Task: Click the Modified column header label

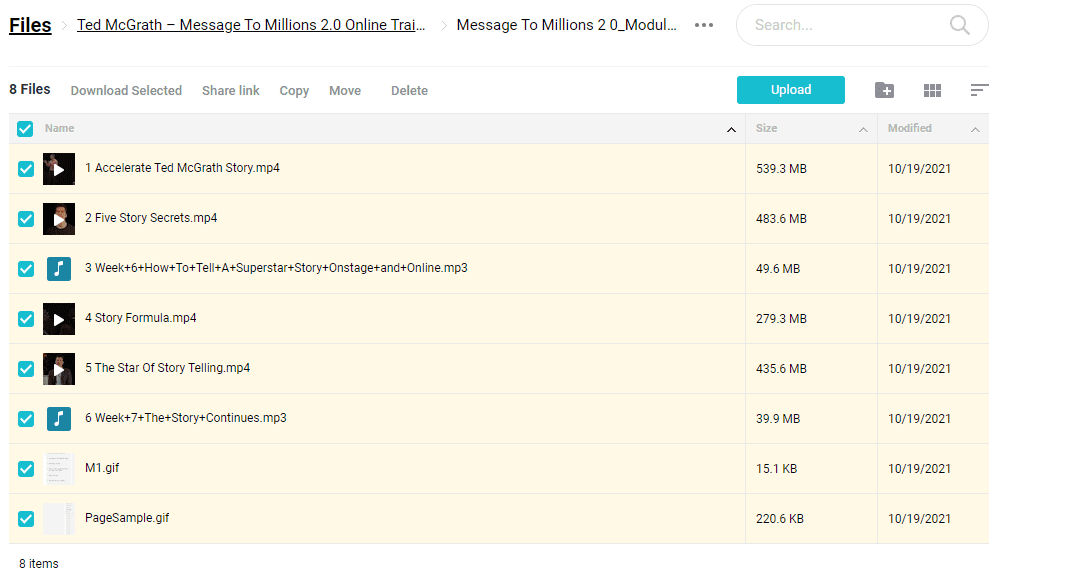Action: 909,128
